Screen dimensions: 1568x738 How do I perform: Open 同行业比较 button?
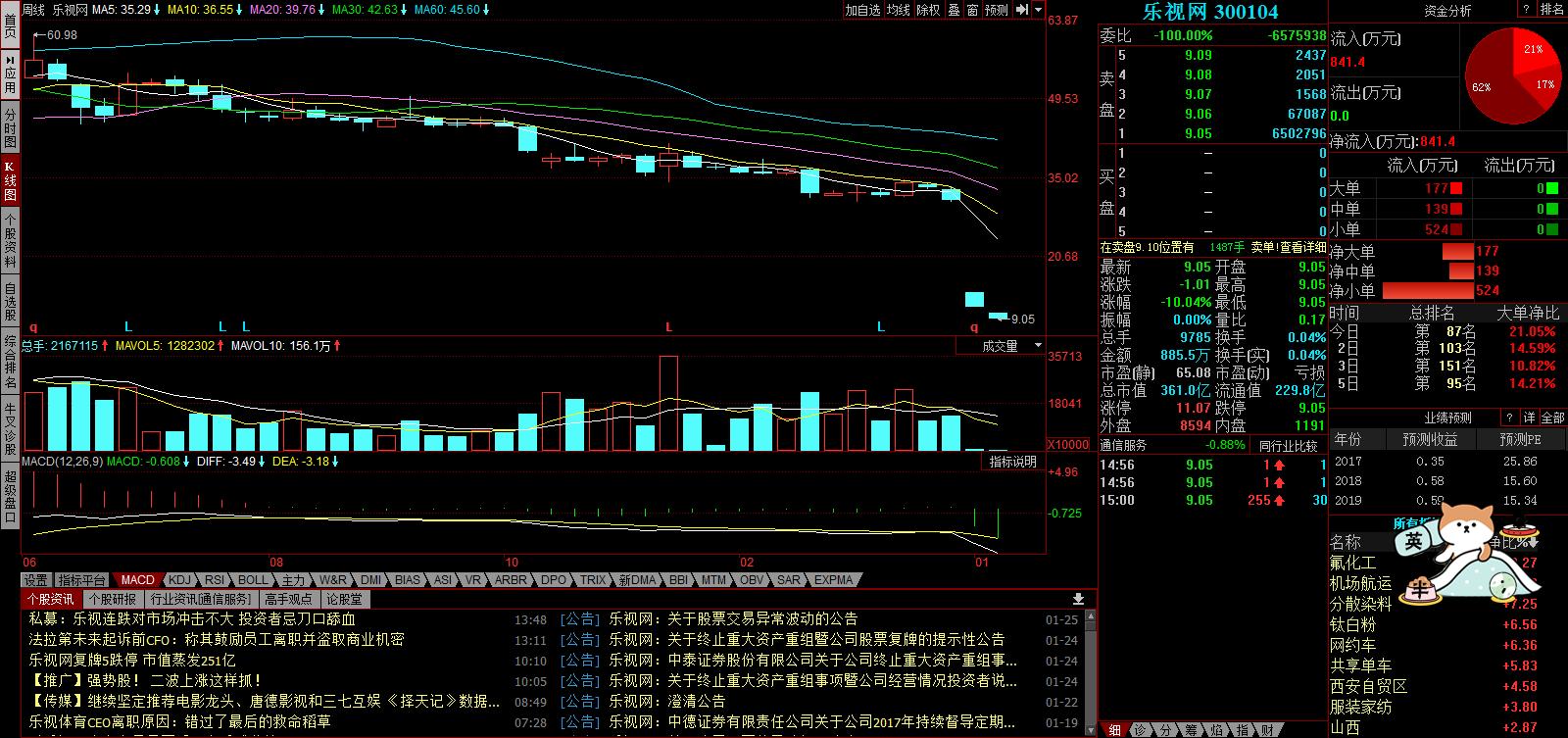tap(1289, 445)
